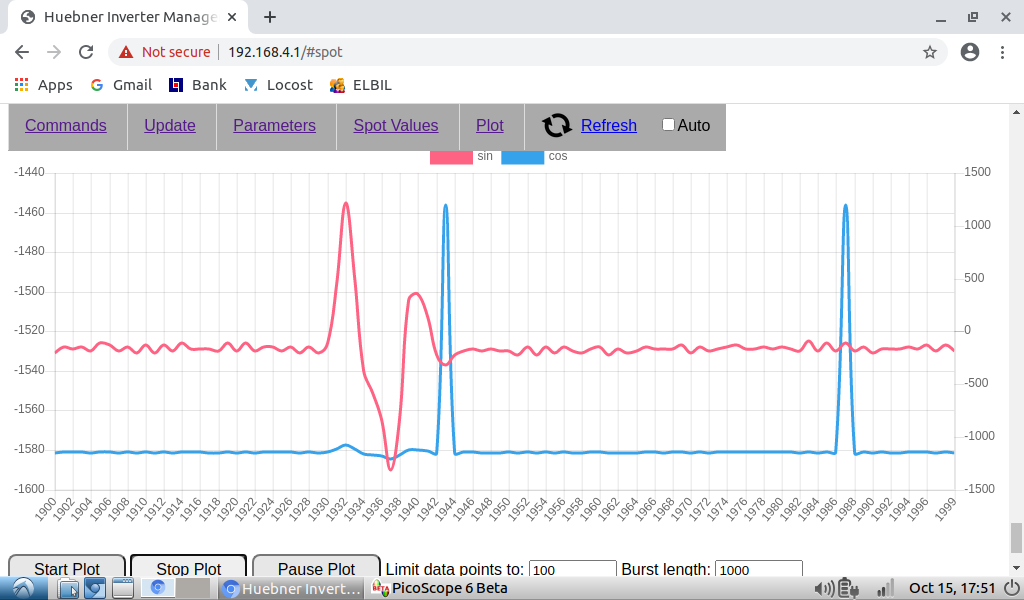The height and width of the screenshot is (600, 1024).
Task: Bookmark this page with the star icon
Action: [929, 52]
